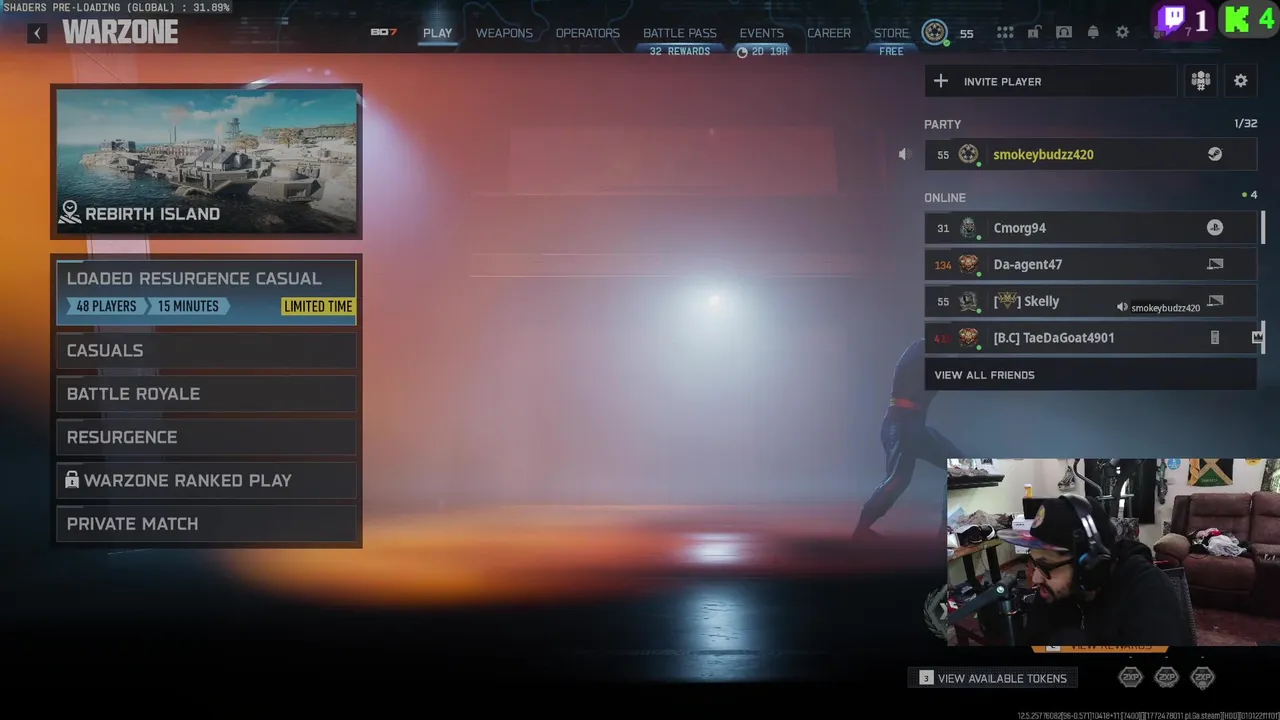The height and width of the screenshot is (720, 1280).
Task: Click the streamer webcam overlay
Action: (1113, 552)
